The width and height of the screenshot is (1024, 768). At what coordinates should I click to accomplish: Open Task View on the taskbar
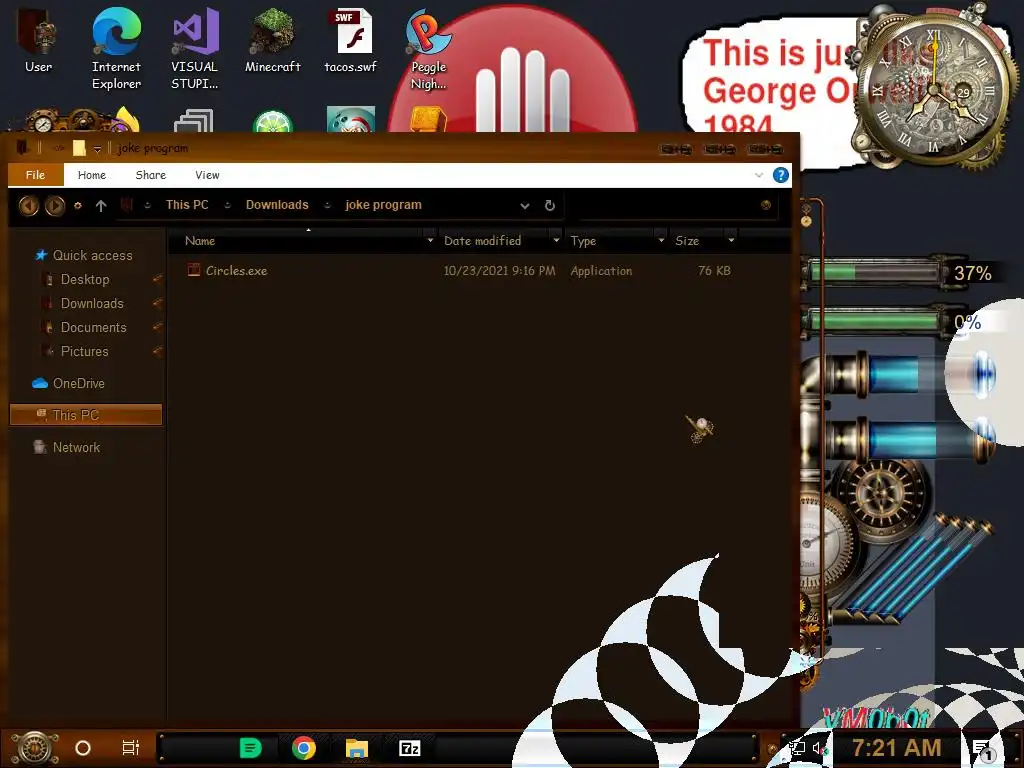coord(131,748)
